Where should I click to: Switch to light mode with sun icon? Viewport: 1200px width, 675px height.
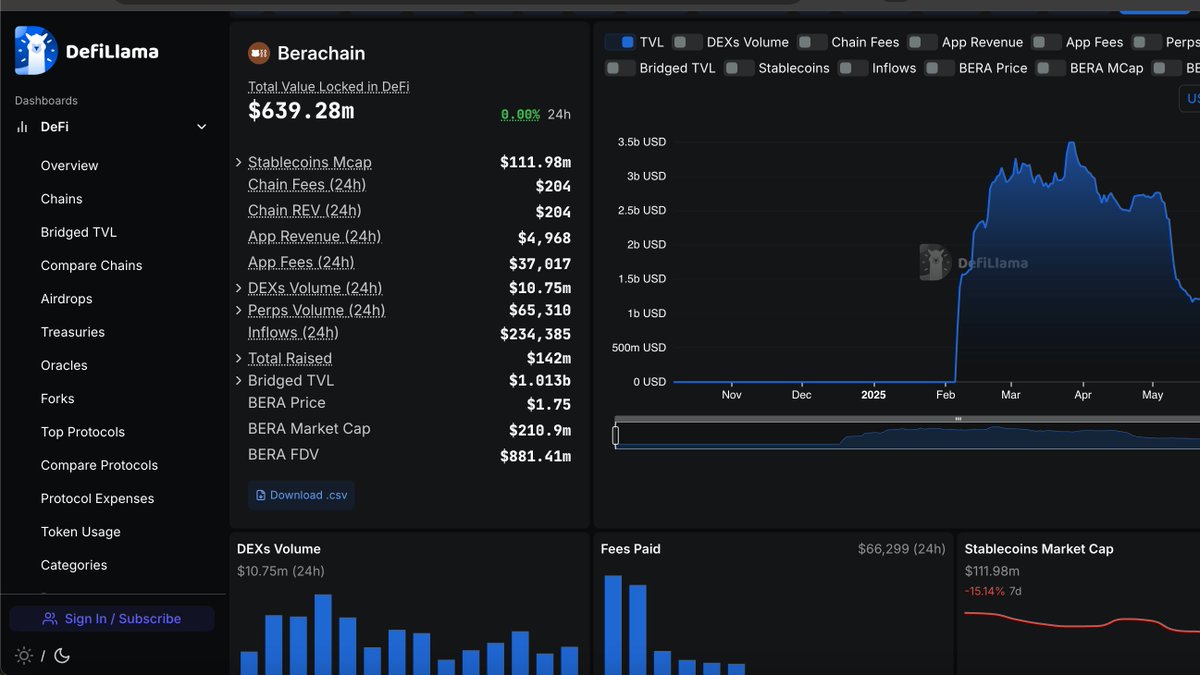(24, 656)
